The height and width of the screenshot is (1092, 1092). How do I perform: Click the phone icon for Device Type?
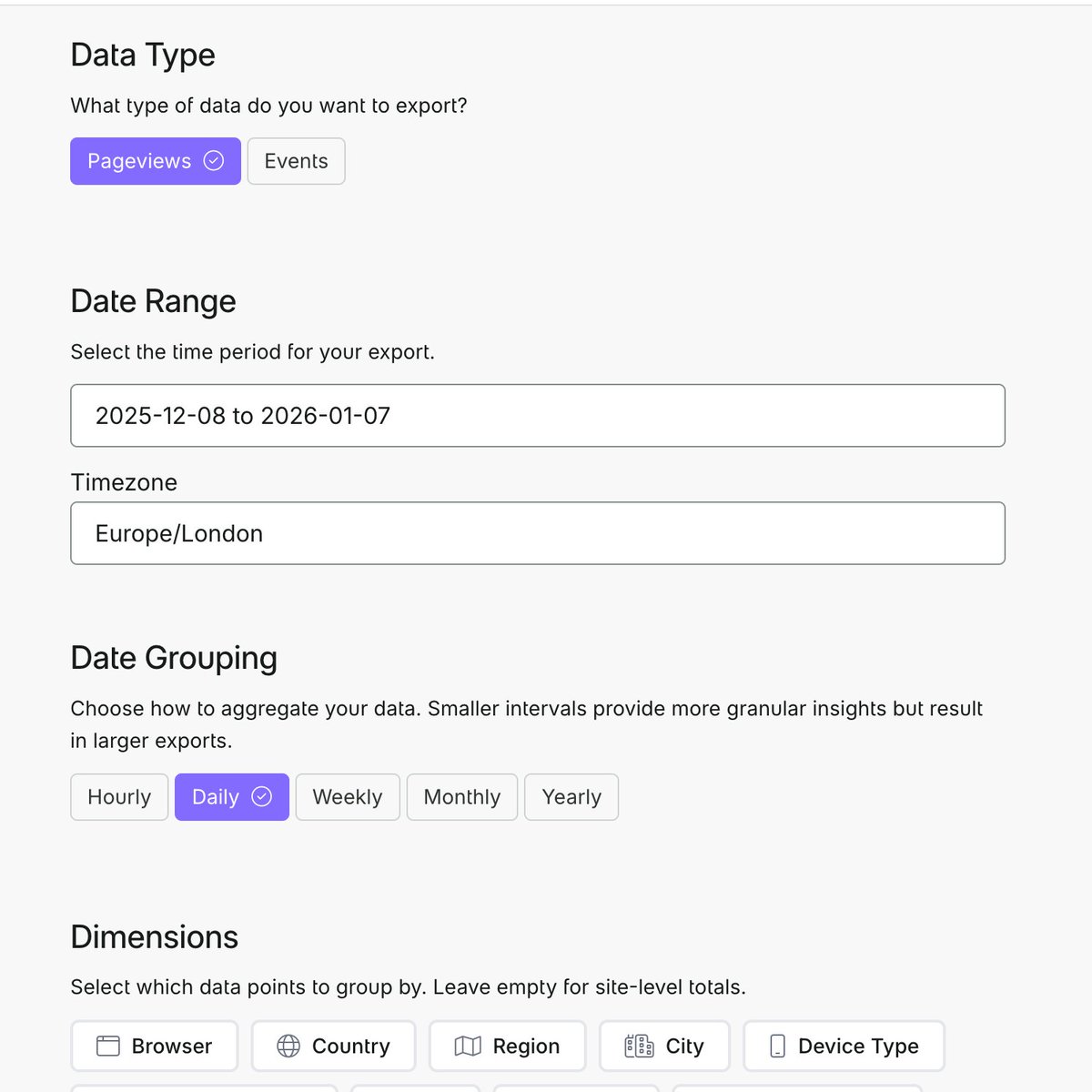pyautogui.click(x=777, y=1046)
